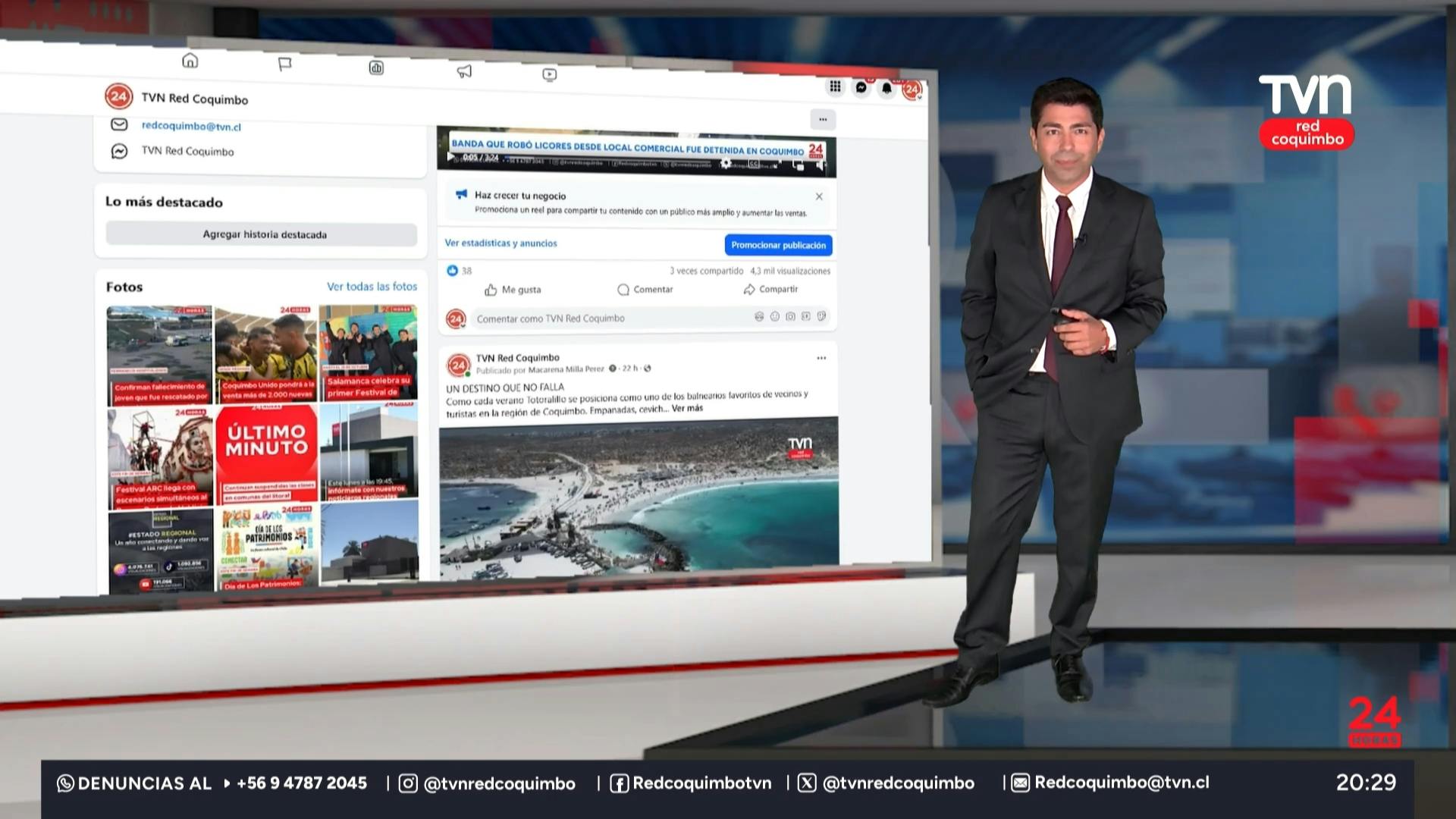Viewport: 1456px width, 819px height.
Task: Click the email envelope icon in contact info
Action: click(x=119, y=124)
